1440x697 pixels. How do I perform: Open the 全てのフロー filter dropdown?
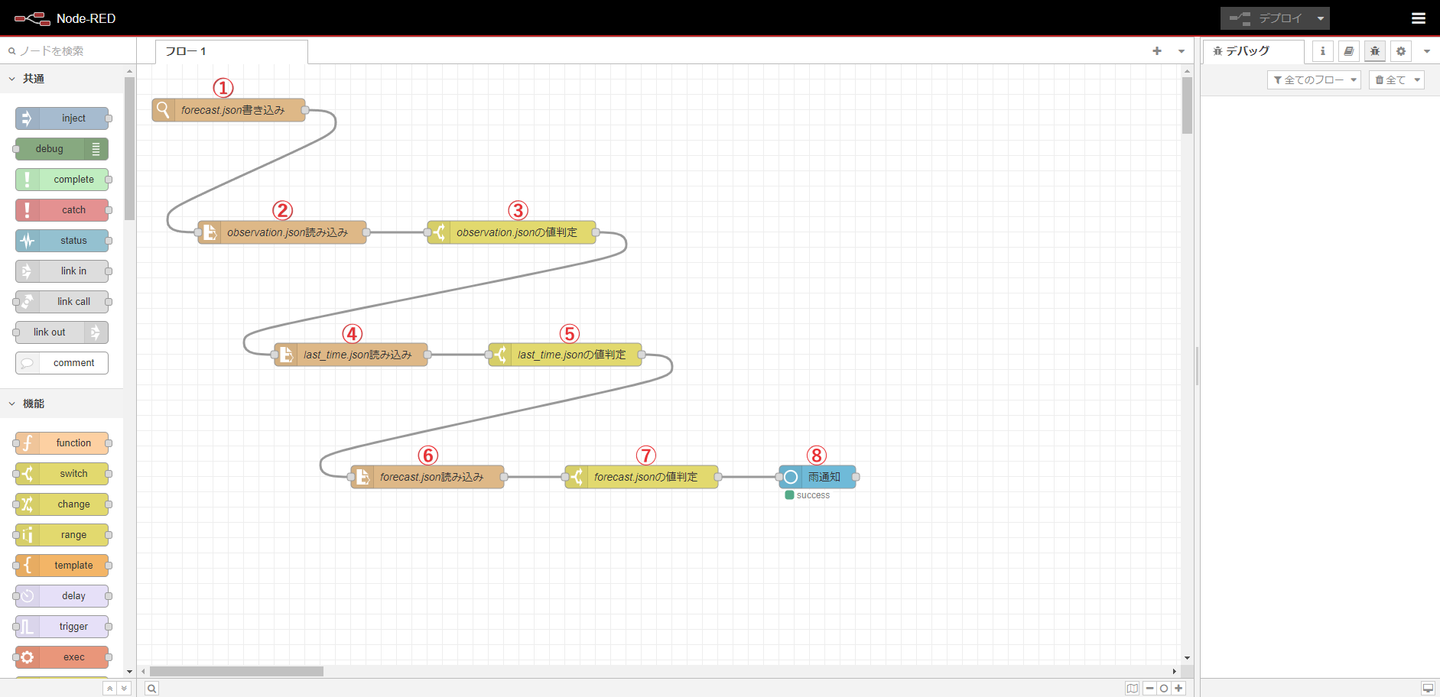(x=1314, y=80)
